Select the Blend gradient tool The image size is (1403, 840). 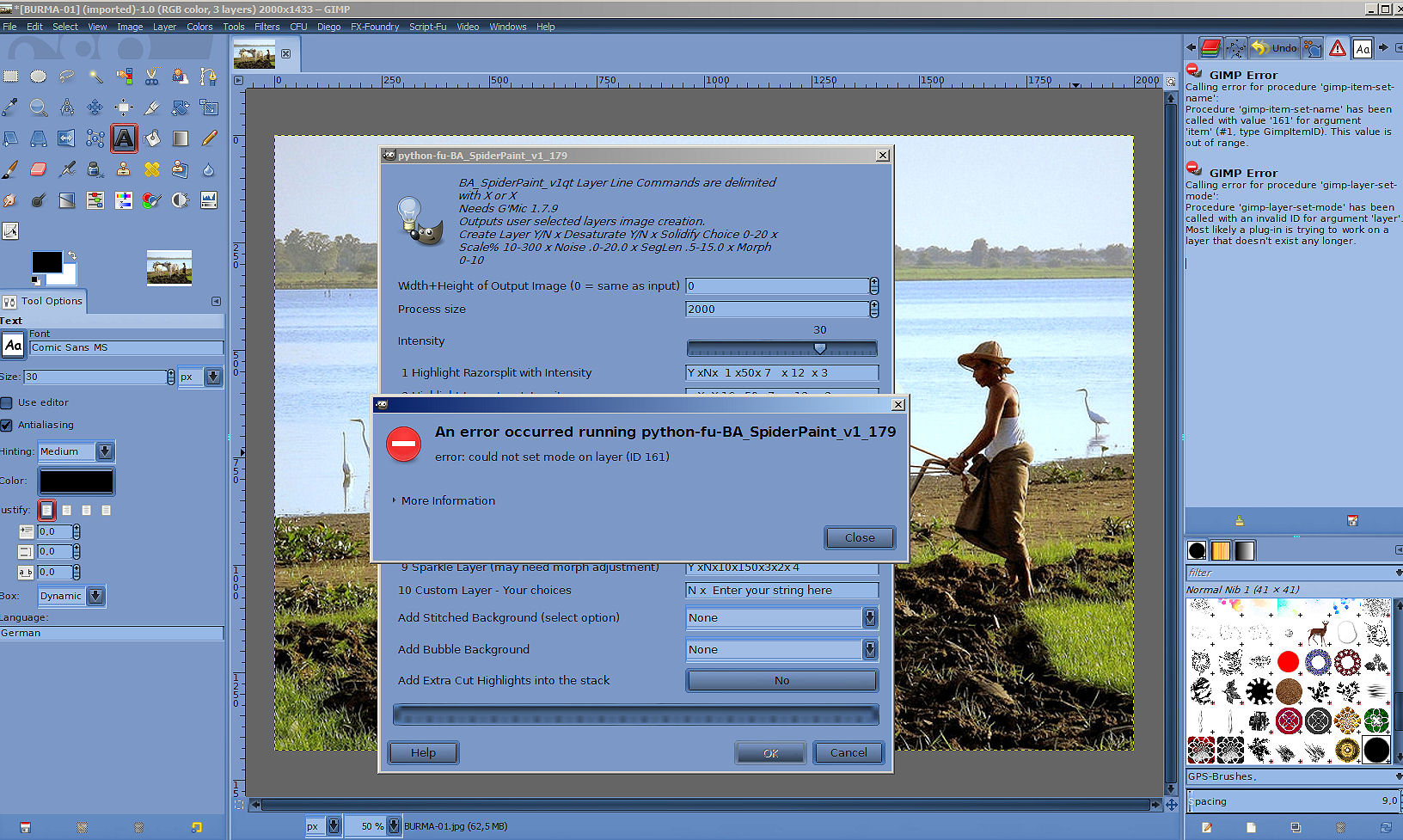181,138
